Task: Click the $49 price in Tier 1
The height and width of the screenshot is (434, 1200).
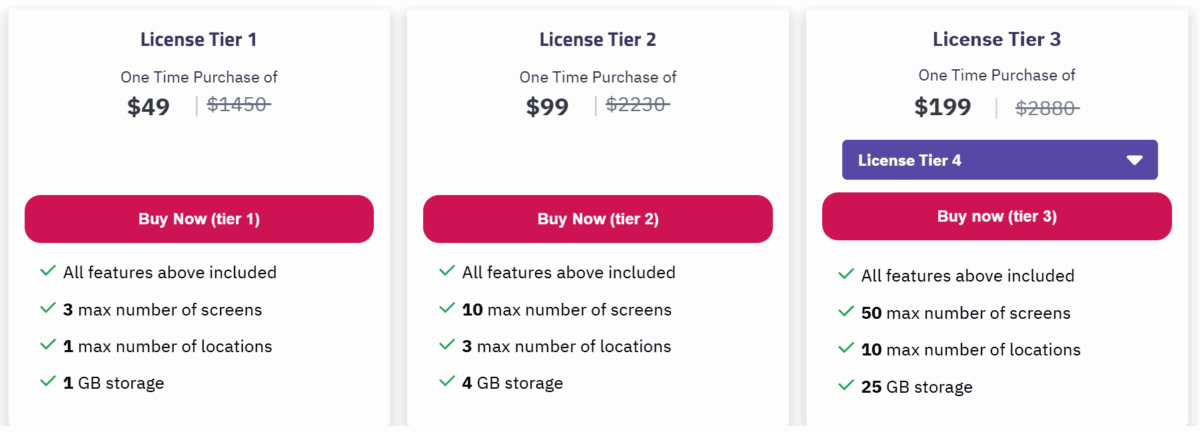Action: [149, 107]
